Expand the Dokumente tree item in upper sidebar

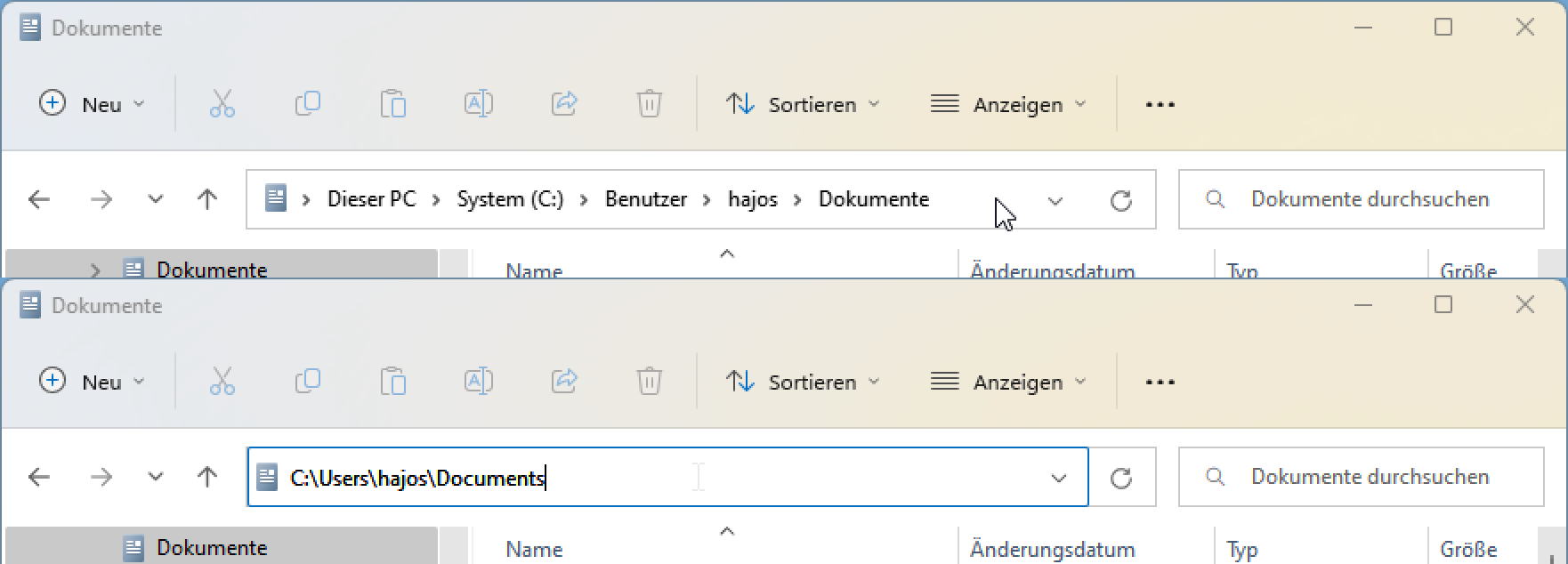coord(96,270)
